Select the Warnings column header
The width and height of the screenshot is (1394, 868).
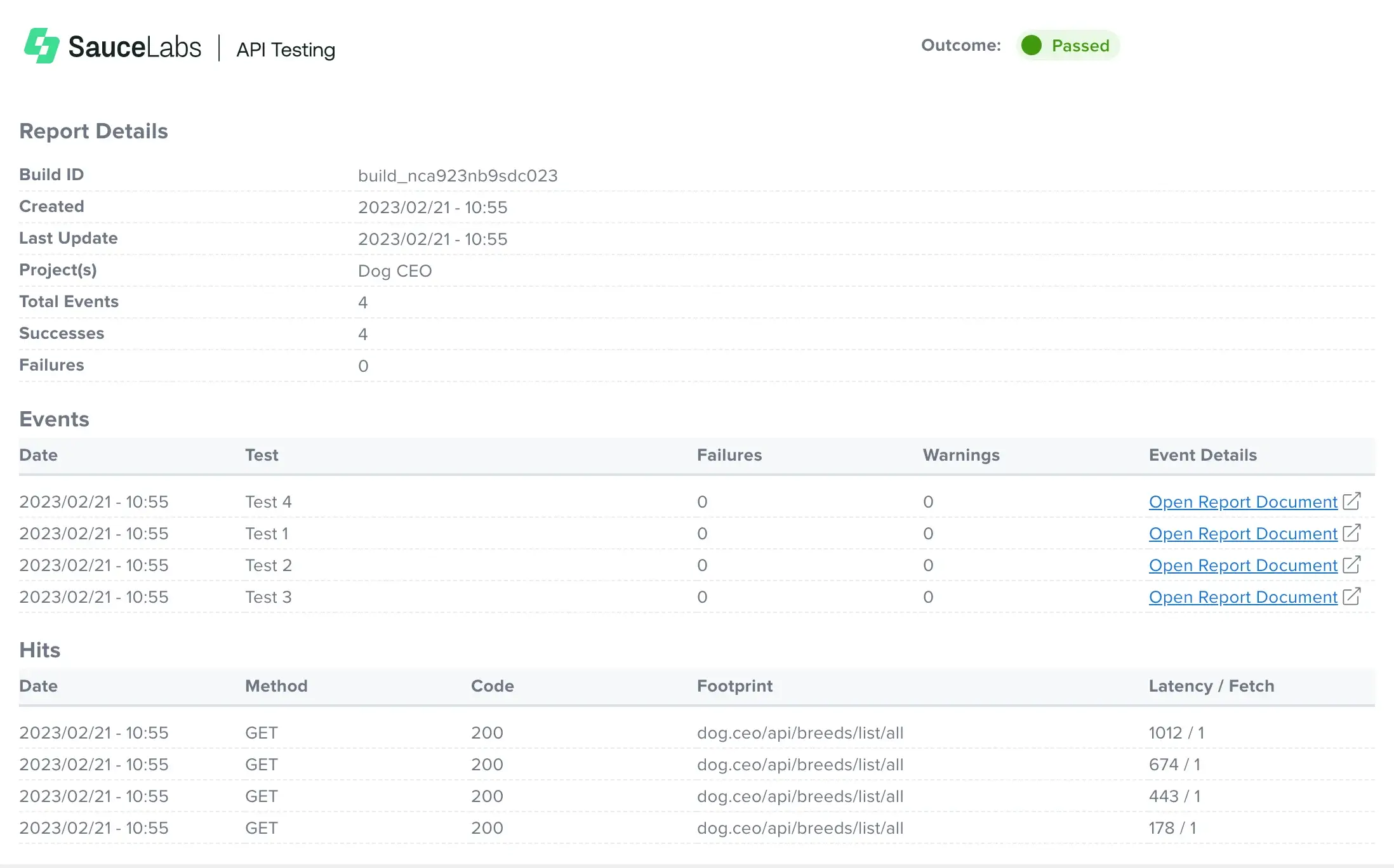[961, 455]
